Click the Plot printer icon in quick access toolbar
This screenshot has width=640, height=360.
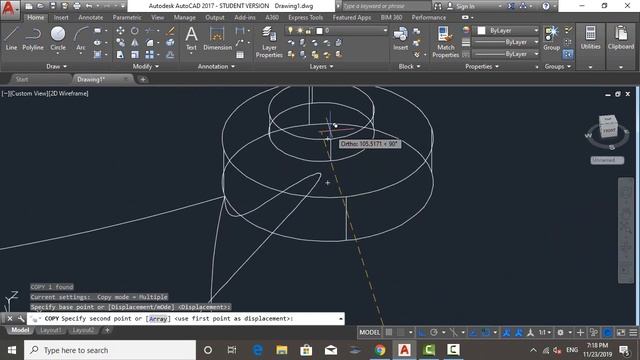click(x=77, y=6)
